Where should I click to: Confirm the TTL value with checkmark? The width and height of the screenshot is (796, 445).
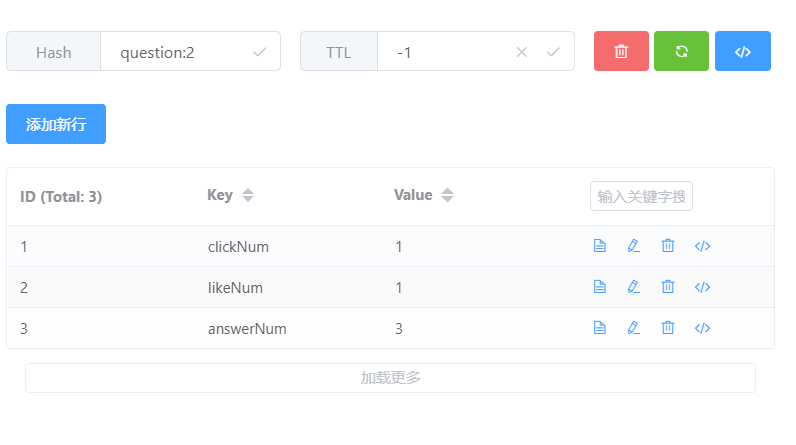pyautogui.click(x=553, y=52)
